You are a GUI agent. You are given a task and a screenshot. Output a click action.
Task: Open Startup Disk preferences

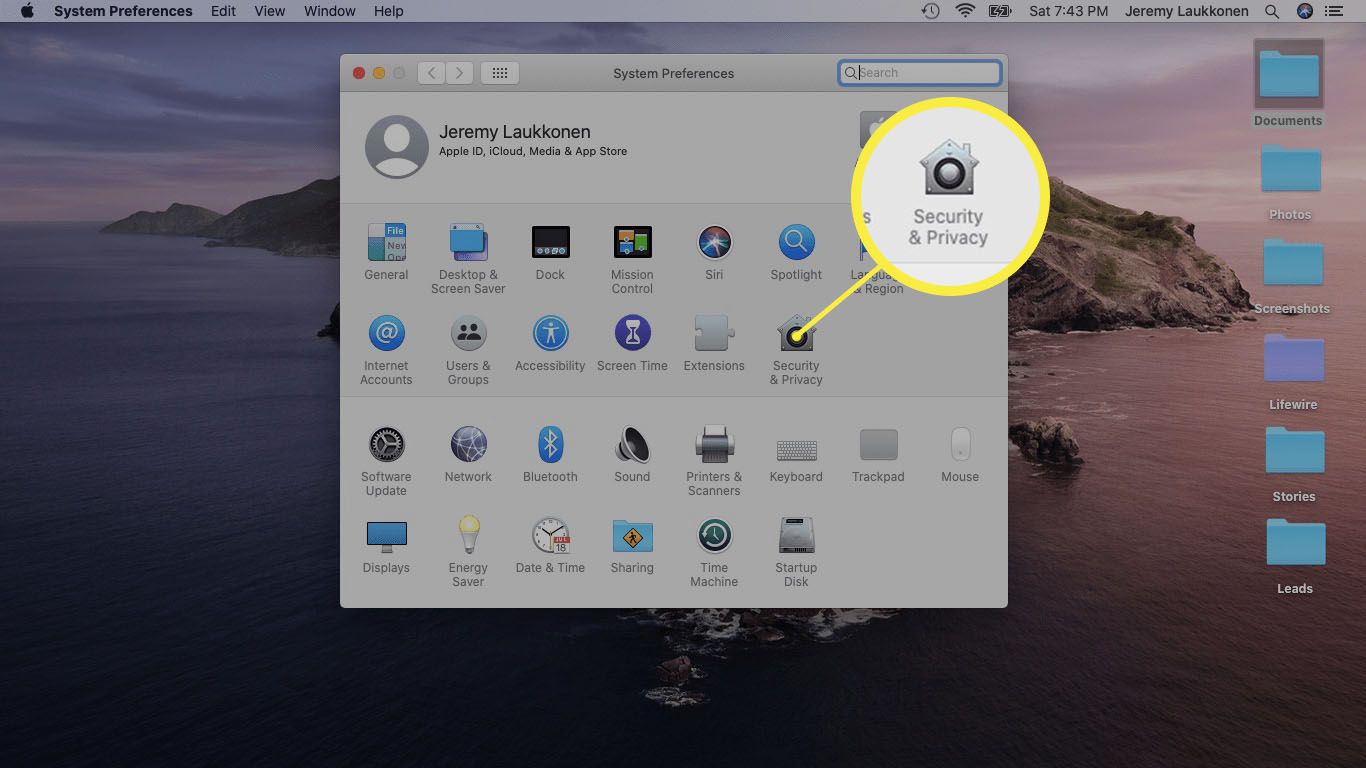click(796, 552)
